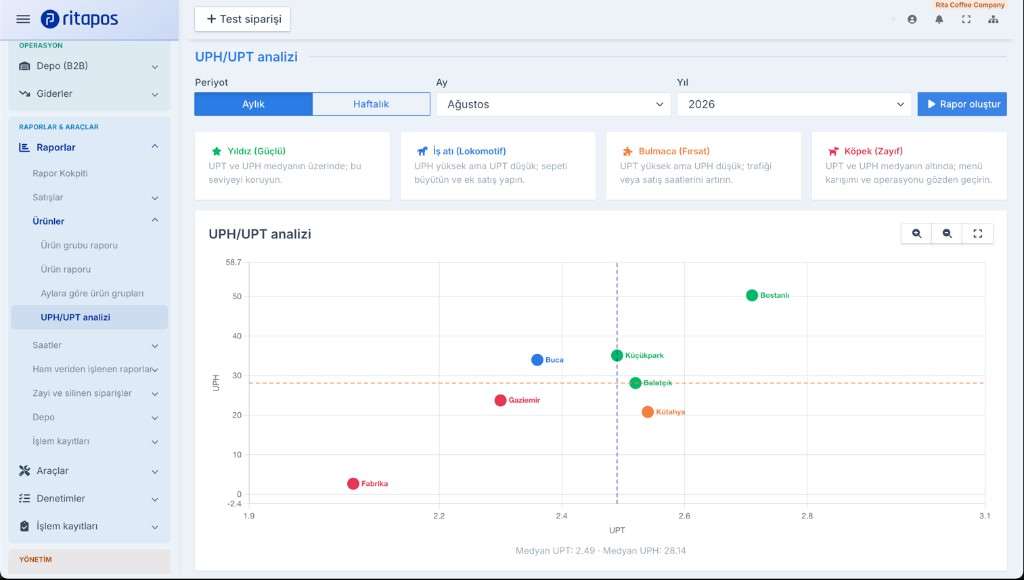
Task: Switch period to Haftalık
Action: [371, 105]
